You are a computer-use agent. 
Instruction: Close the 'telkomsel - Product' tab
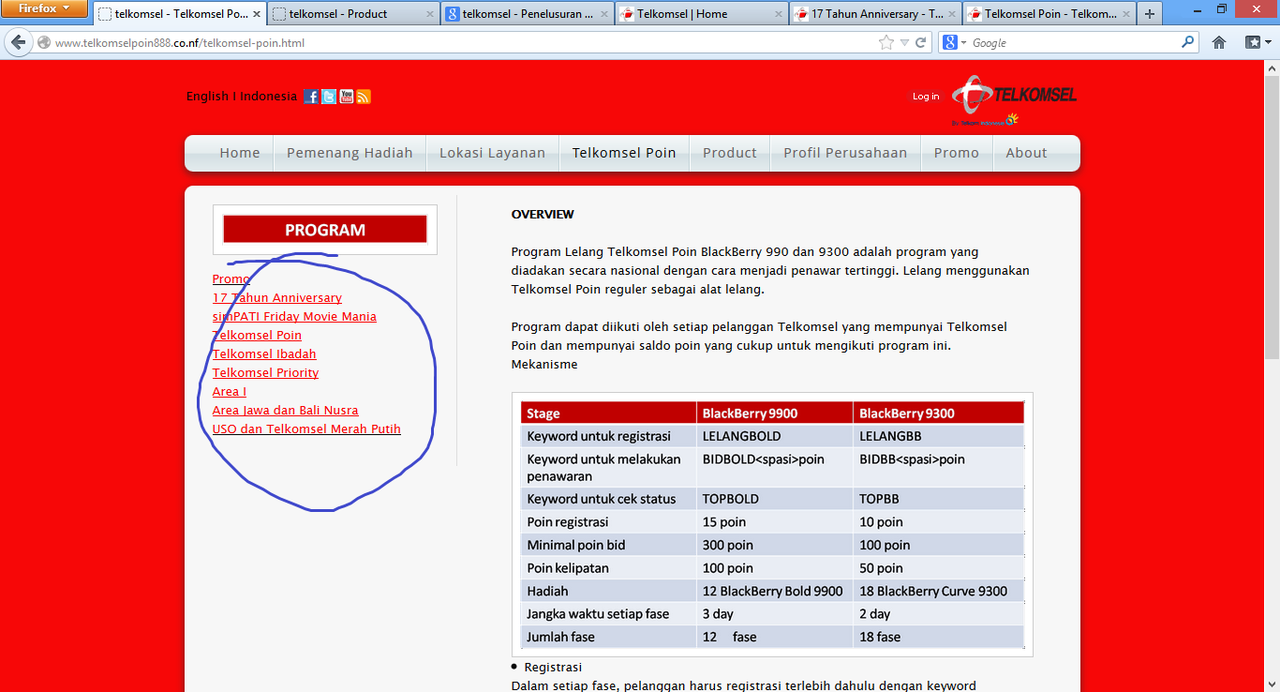(431, 14)
